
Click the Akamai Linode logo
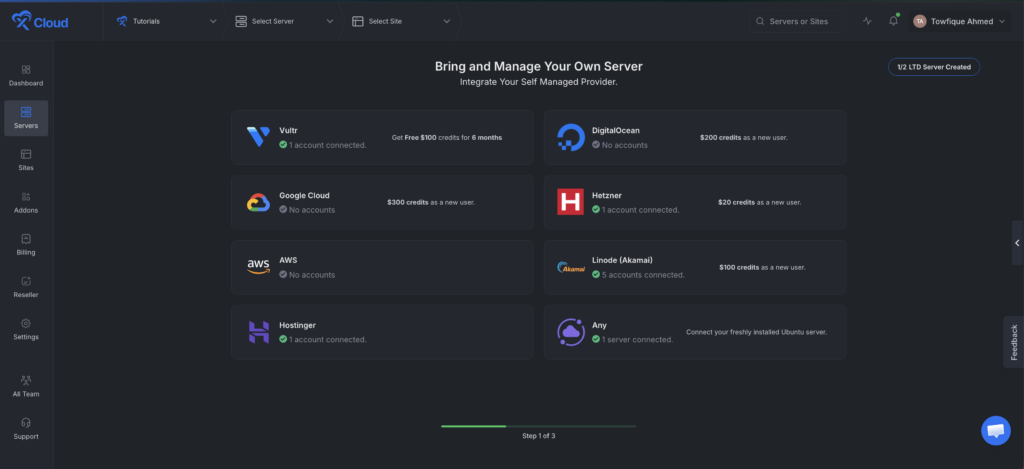click(x=571, y=268)
